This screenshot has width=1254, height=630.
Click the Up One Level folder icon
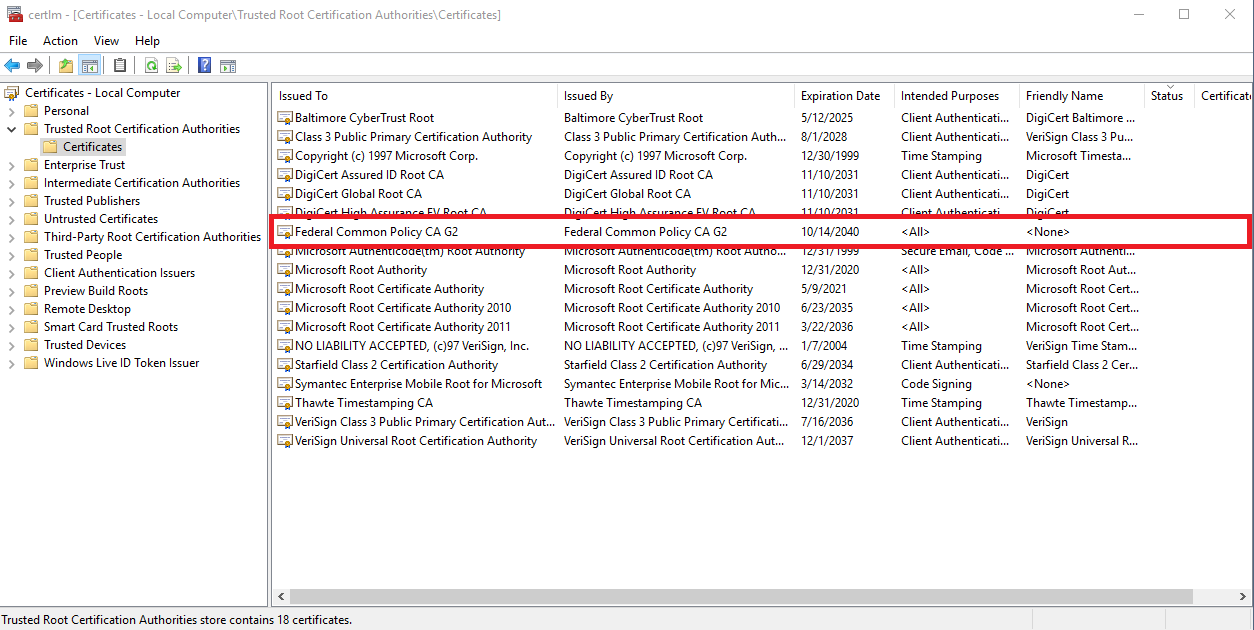tap(66, 66)
